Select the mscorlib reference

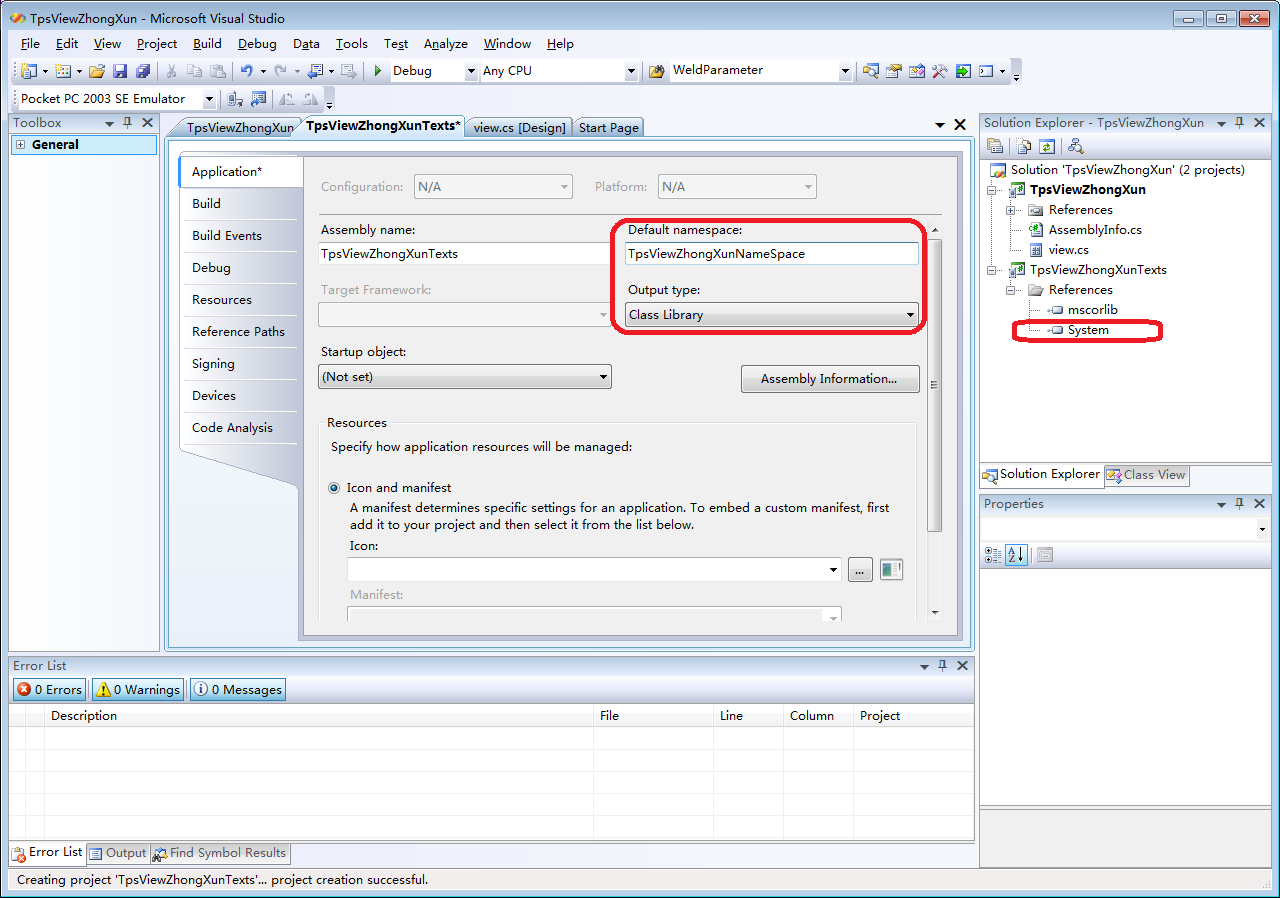pyautogui.click(x=1092, y=310)
